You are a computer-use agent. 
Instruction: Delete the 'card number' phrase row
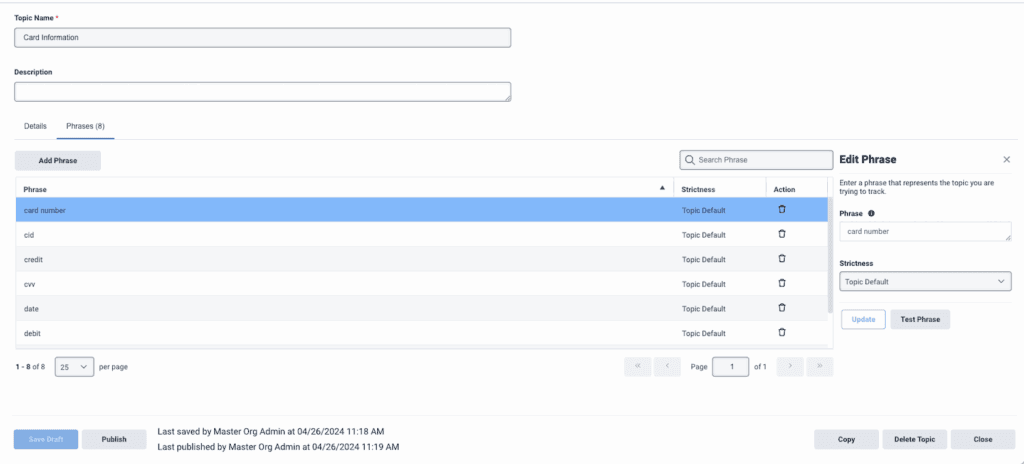pos(782,210)
